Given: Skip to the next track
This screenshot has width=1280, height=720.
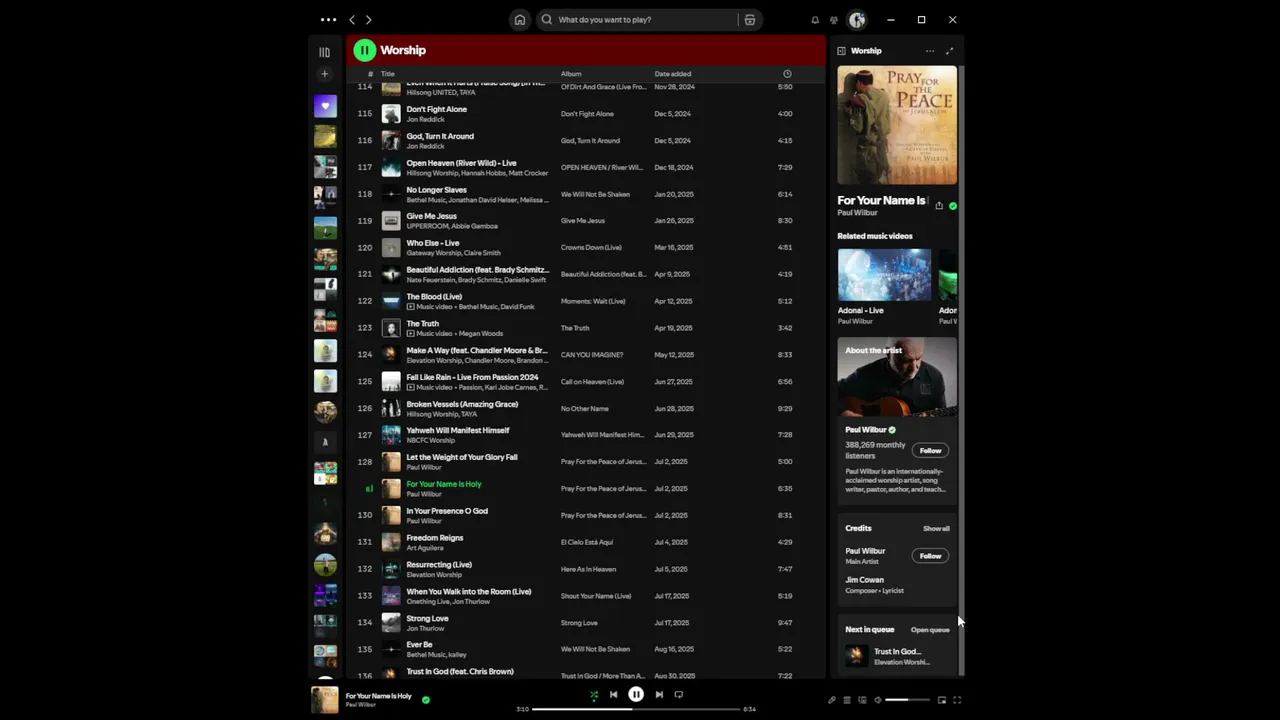Looking at the screenshot, I should [659, 695].
